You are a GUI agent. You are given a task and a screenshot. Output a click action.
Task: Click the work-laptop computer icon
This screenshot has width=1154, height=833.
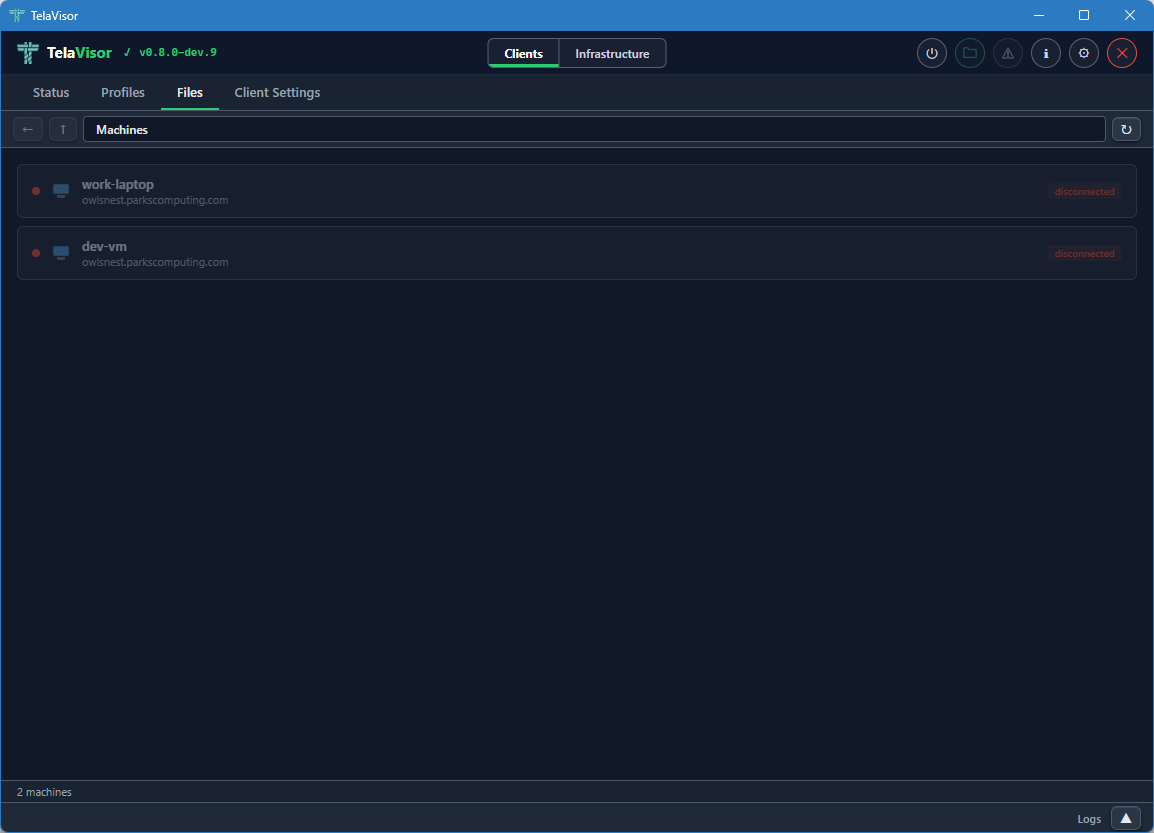[x=61, y=191]
